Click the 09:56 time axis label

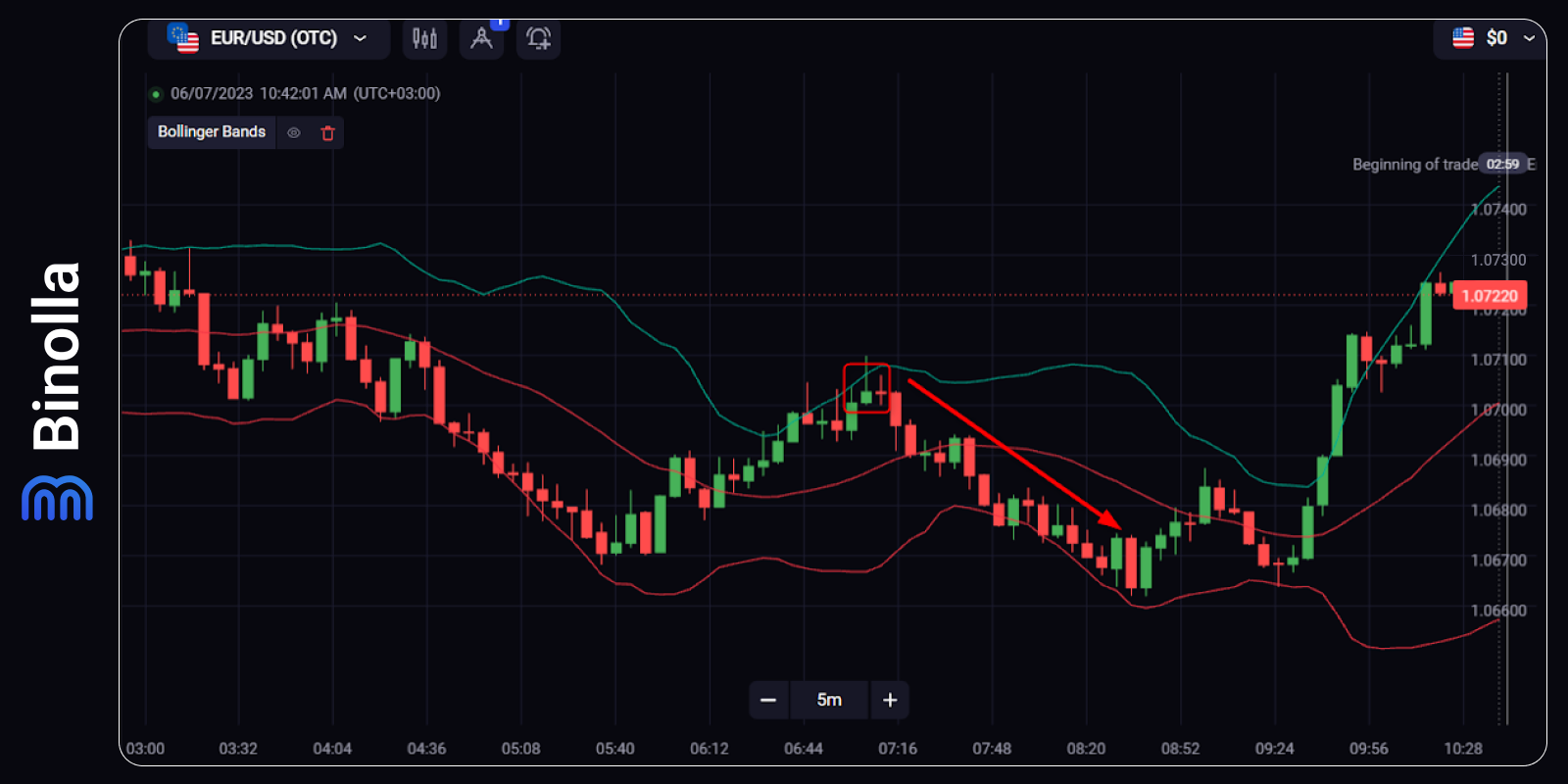[x=1368, y=749]
